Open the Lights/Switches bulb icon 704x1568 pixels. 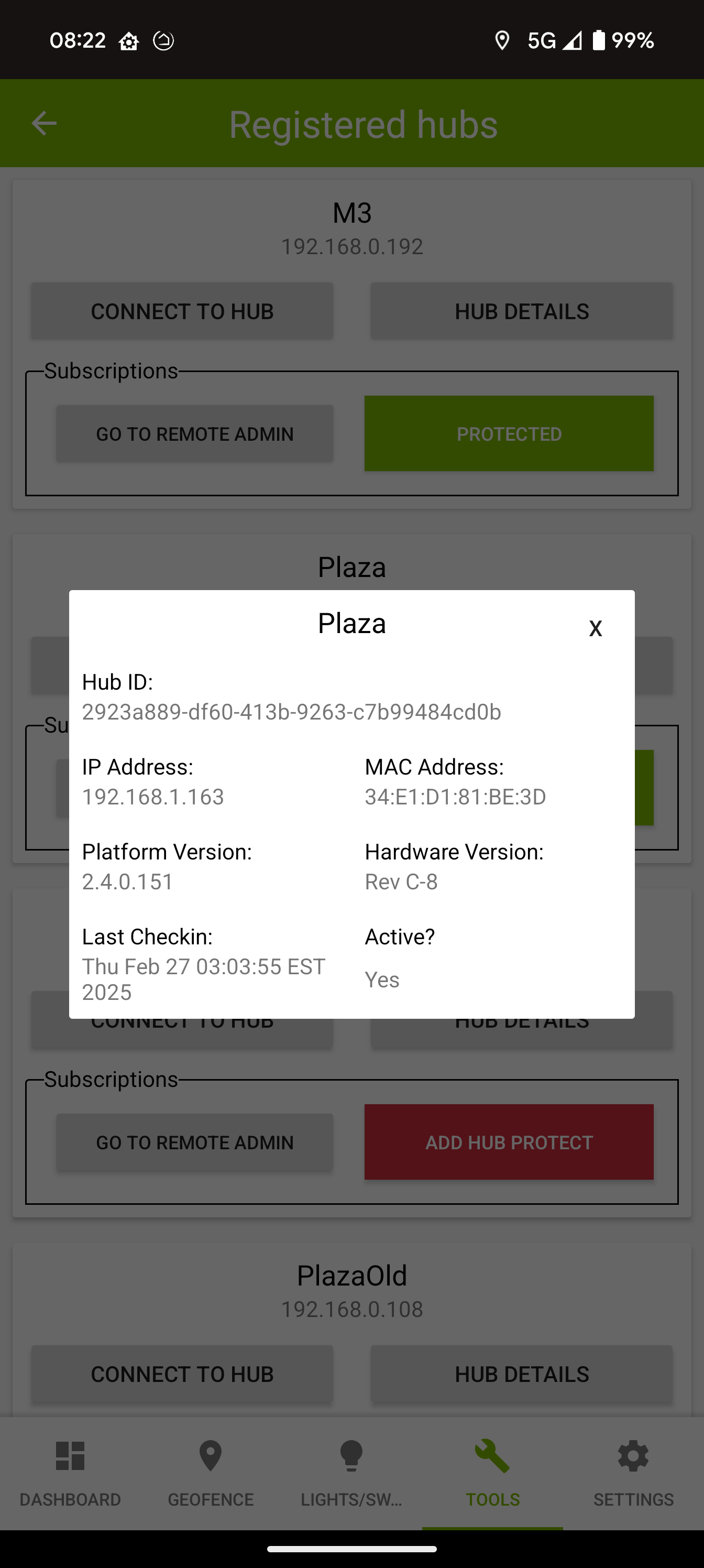(x=351, y=1455)
